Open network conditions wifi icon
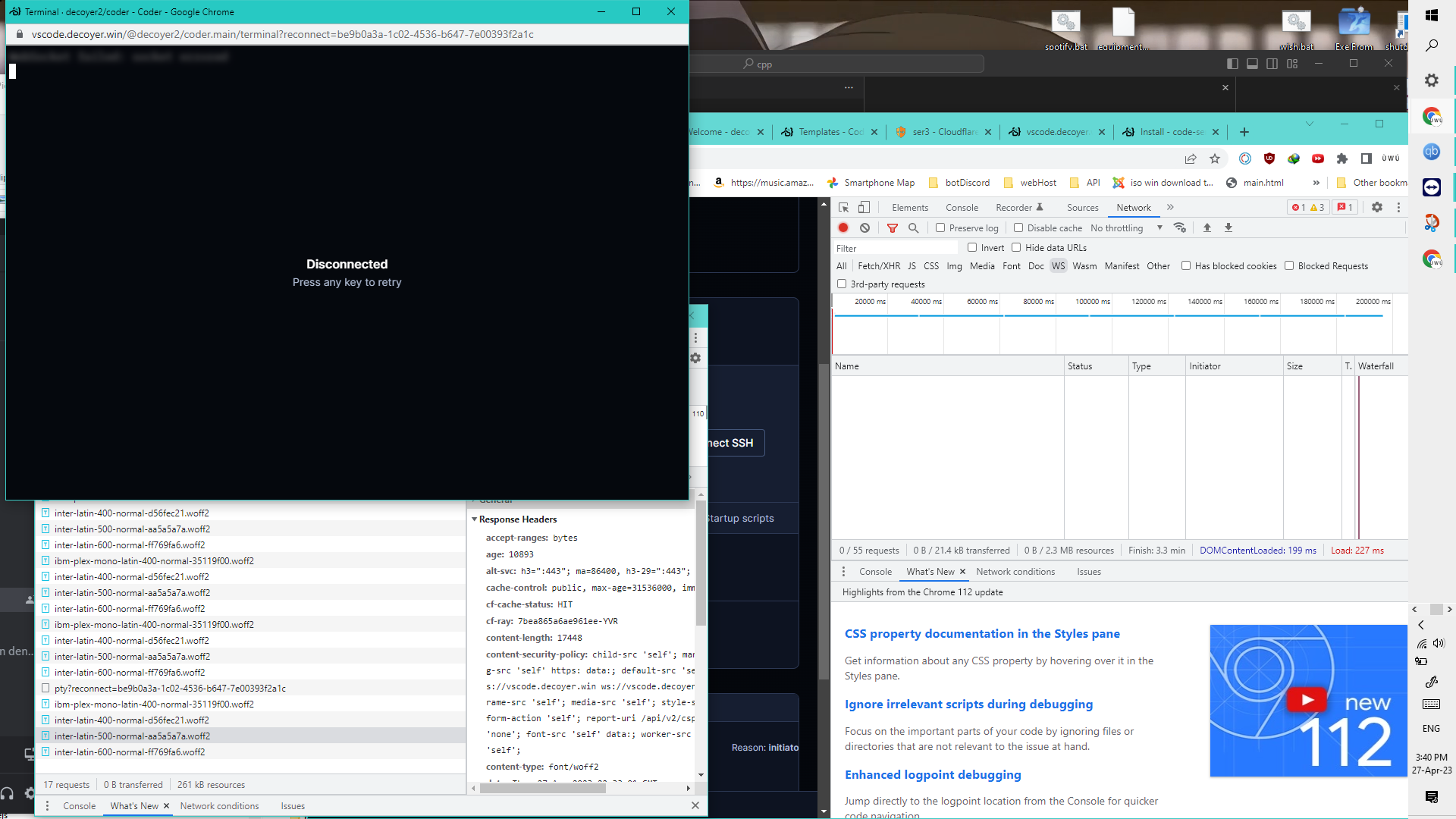 (x=1179, y=227)
